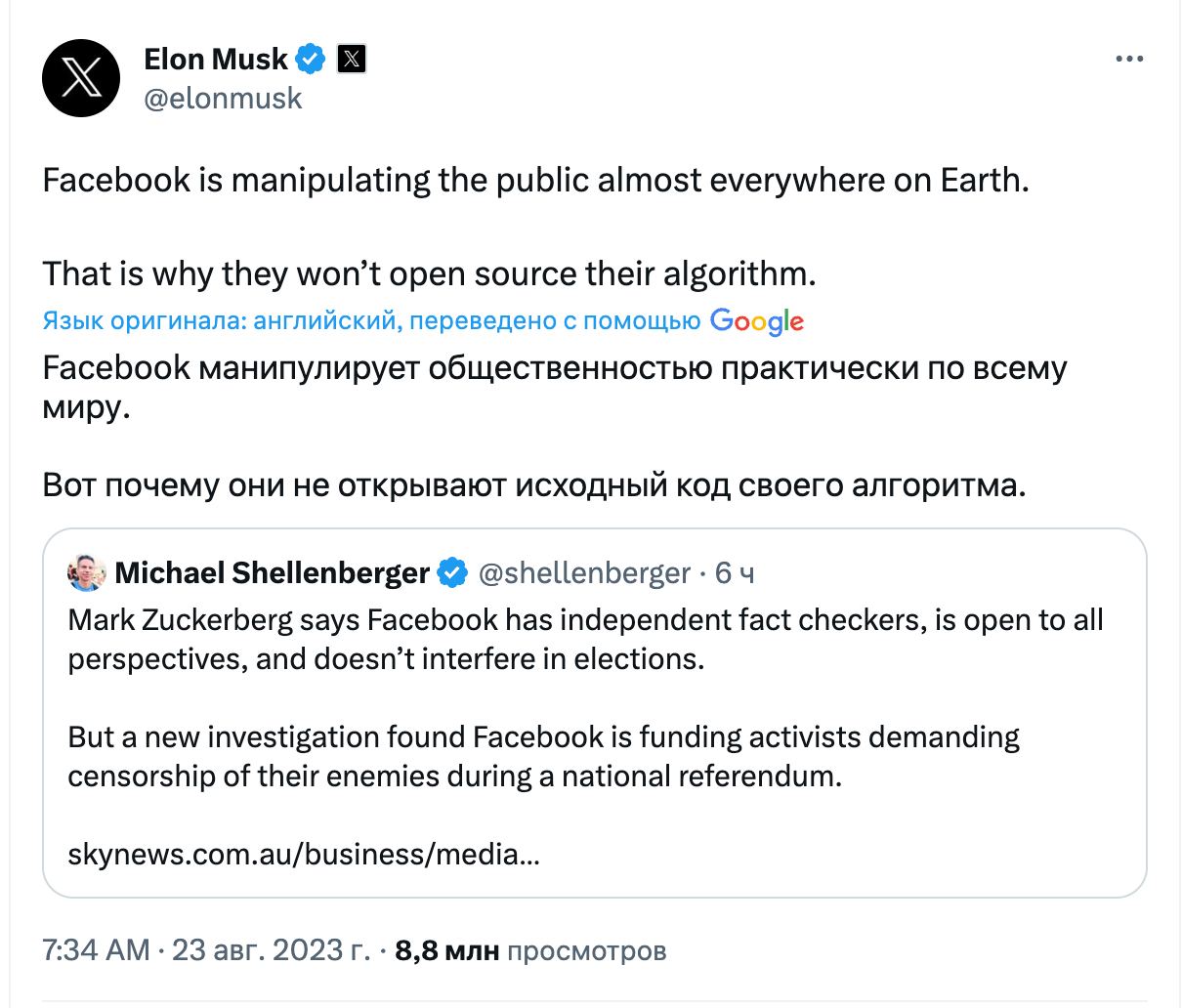Open the skynews.com.au article link

(304, 855)
